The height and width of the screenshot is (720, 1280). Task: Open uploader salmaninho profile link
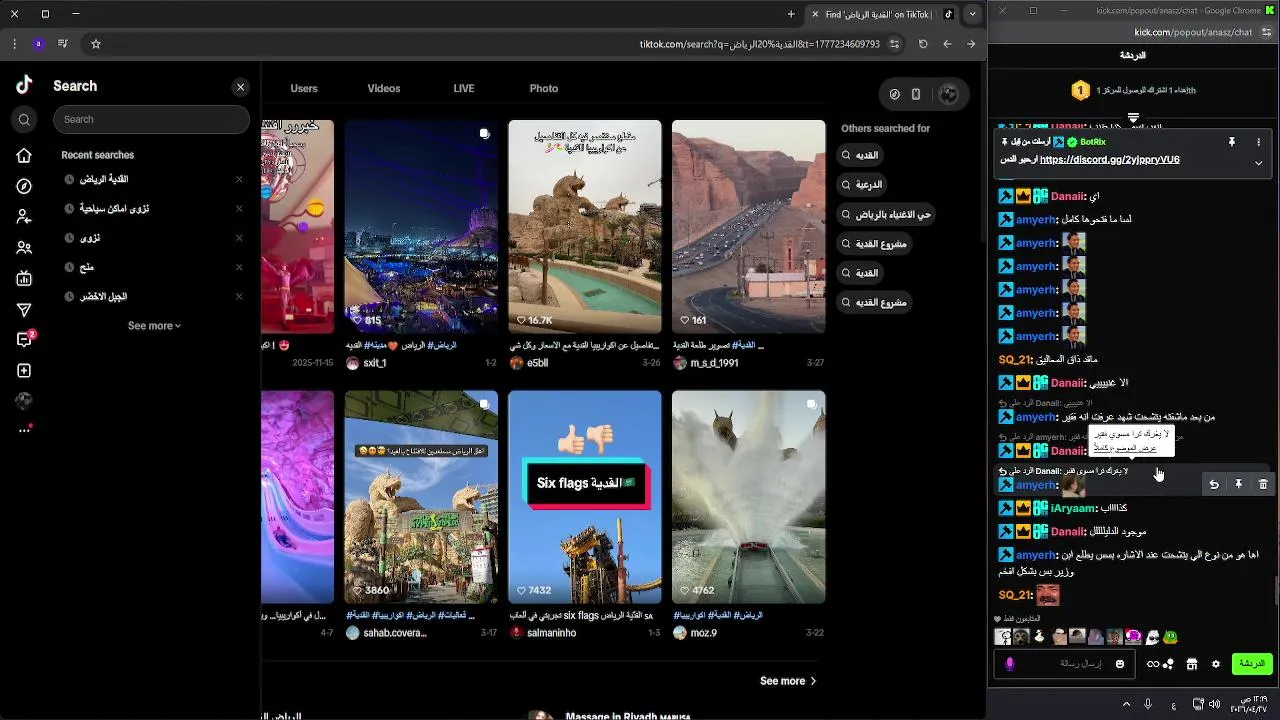tap(551, 633)
